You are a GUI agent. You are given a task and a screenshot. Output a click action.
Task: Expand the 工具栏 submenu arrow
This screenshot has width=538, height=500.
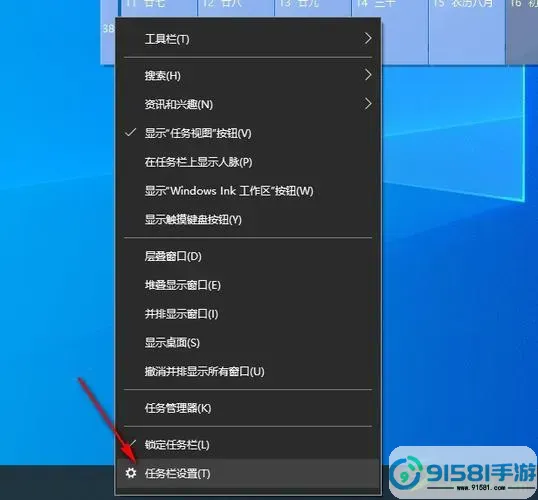point(368,38)
